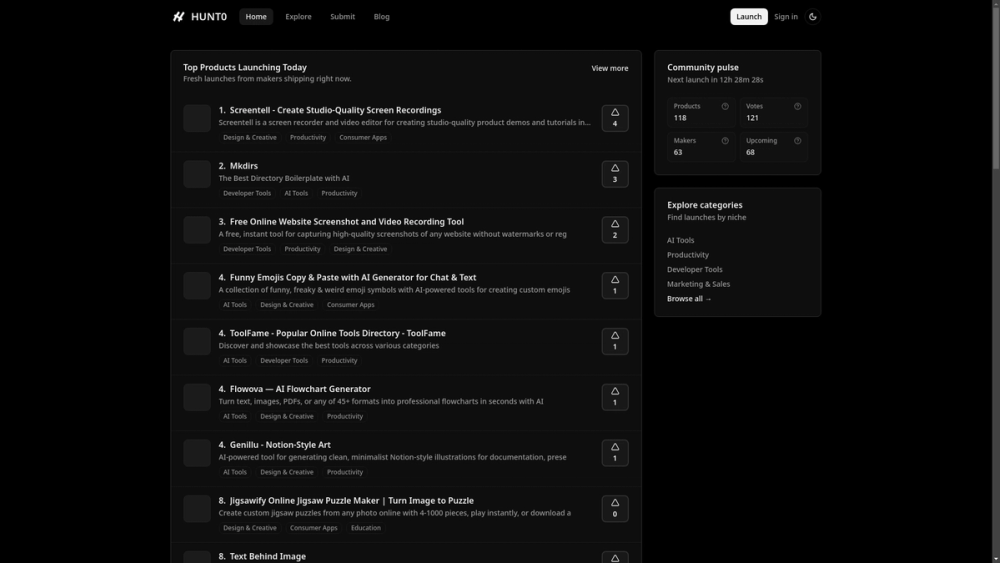Open Mkdirs product title
This screenshot has width=1000, height=563.
tap(244, 166)
